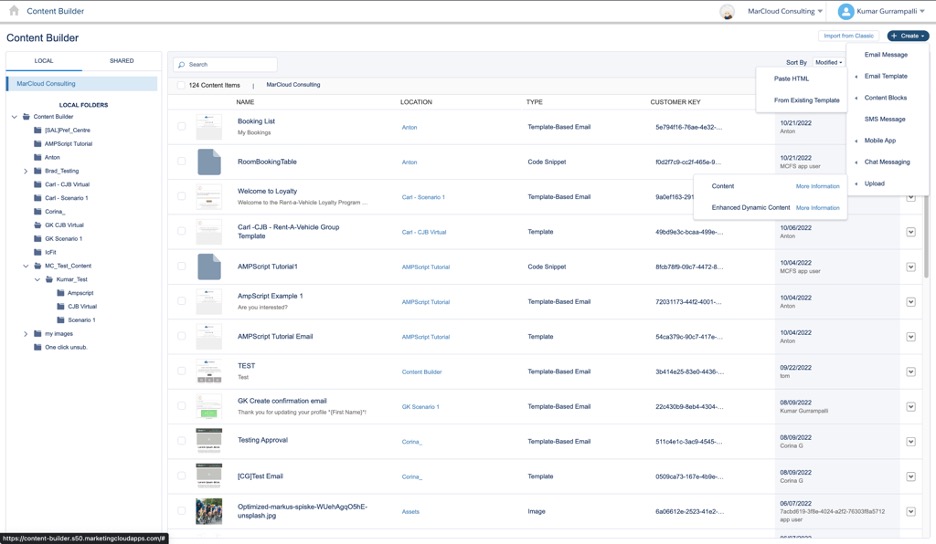The height and width of the screenshot is (544, 936).
Task: Click Import from Classic button
Action: tap(848, 36)
